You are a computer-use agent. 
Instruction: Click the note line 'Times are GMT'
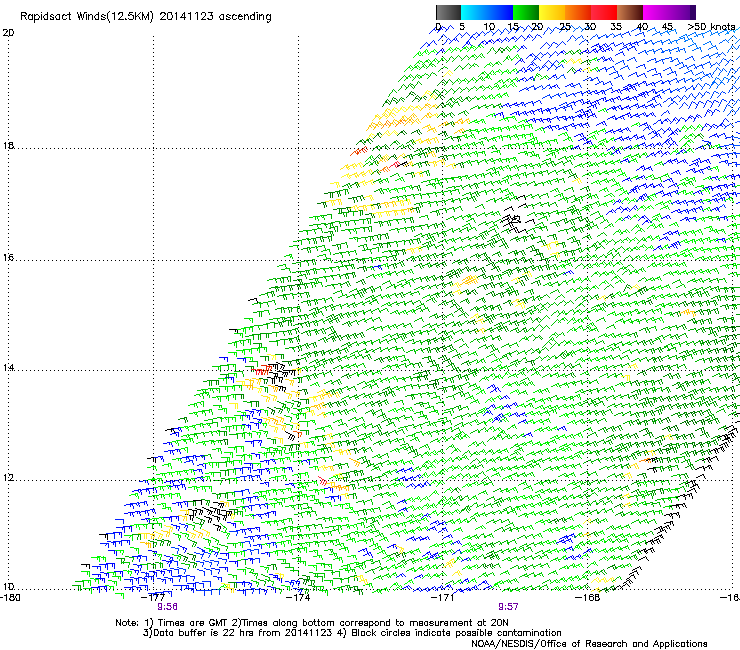click(193, 623)
